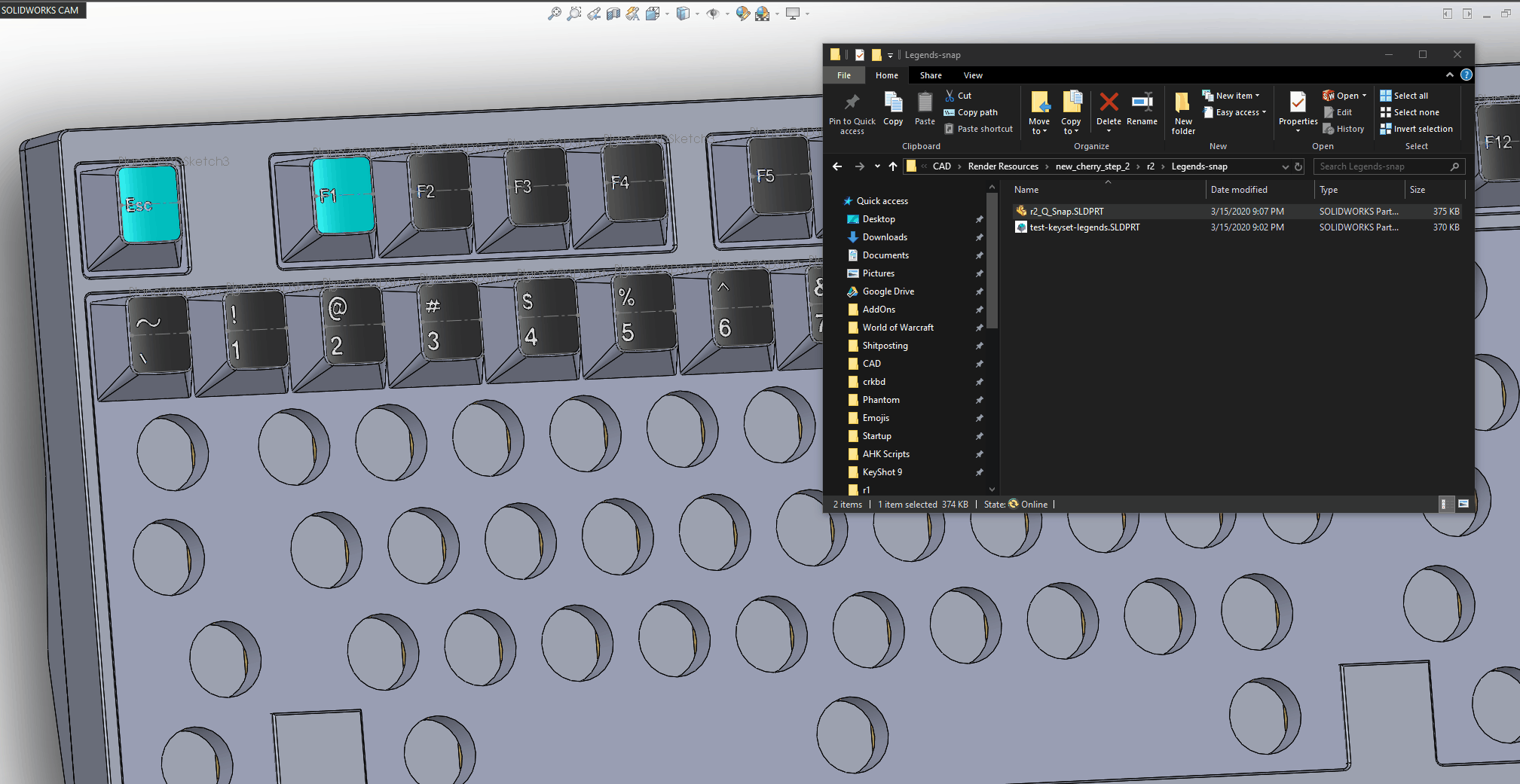1520x784 pixels.
Task: Open the Edit Appearance tool
Action: click(742, 14)
